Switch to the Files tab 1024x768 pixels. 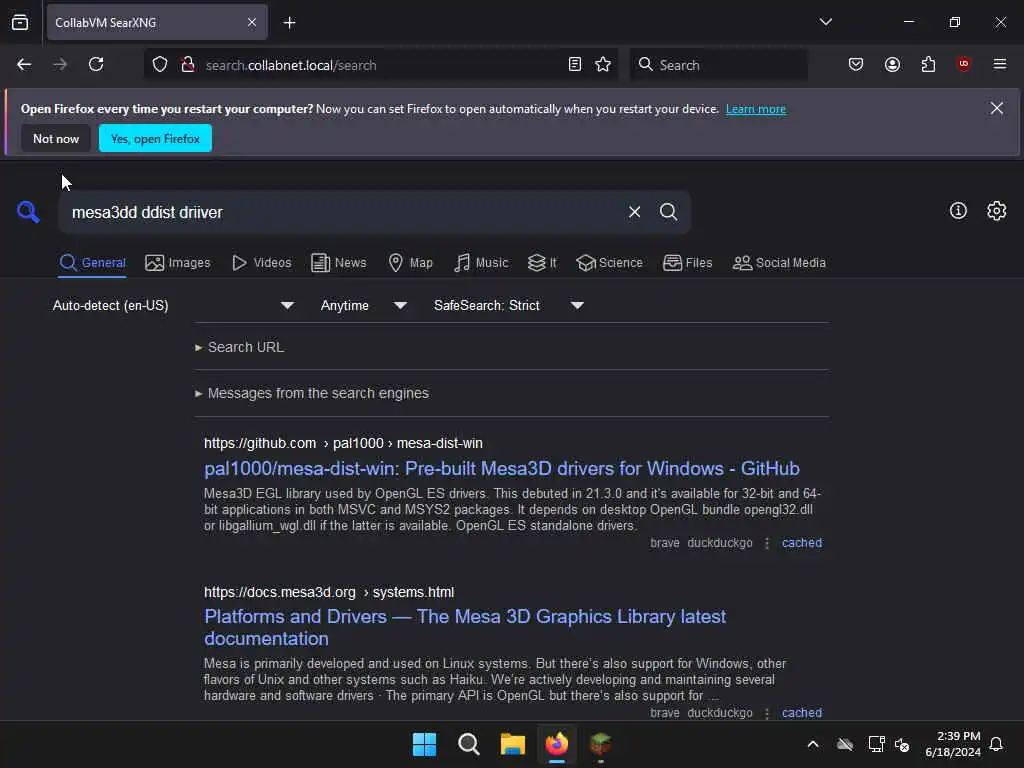click(687, 263)
